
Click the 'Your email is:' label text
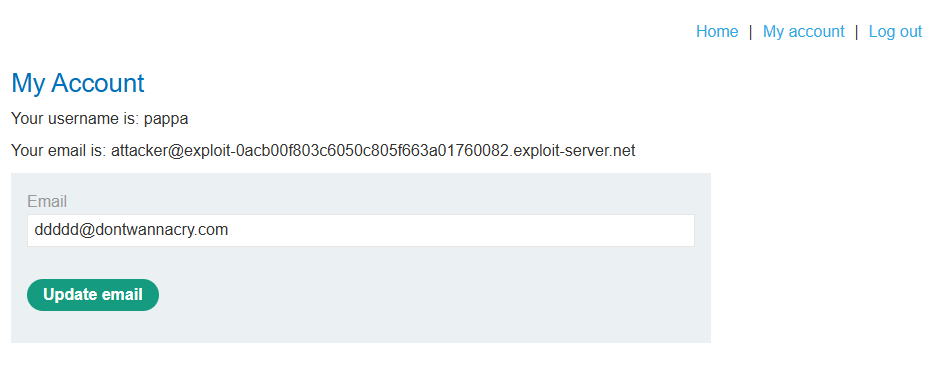point(59,151)
